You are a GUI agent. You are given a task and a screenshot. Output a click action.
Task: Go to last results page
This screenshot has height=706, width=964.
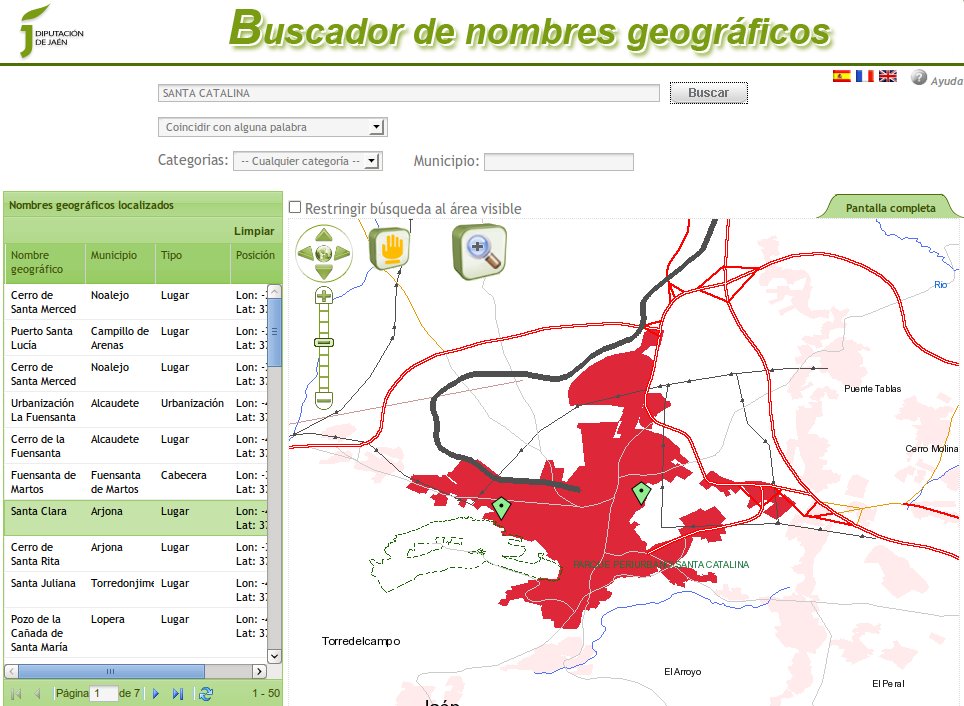point(178,693)
